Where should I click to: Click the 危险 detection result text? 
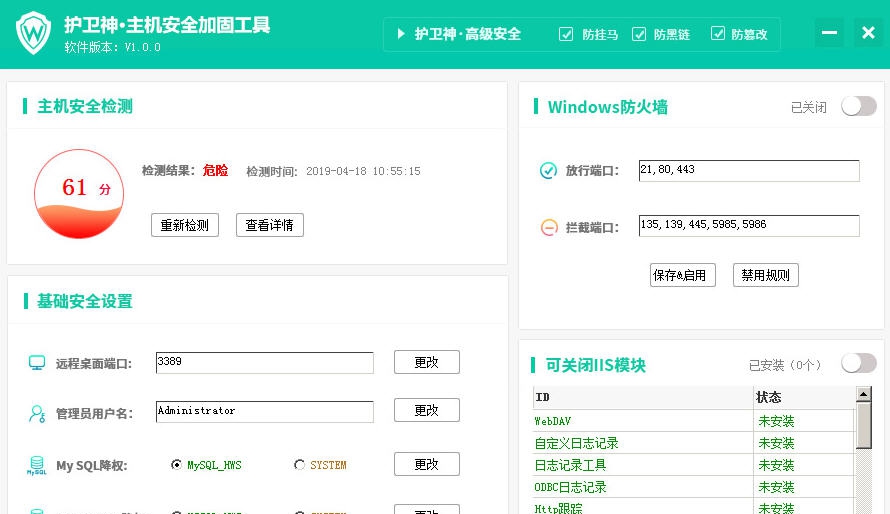[x=215, y=170]
